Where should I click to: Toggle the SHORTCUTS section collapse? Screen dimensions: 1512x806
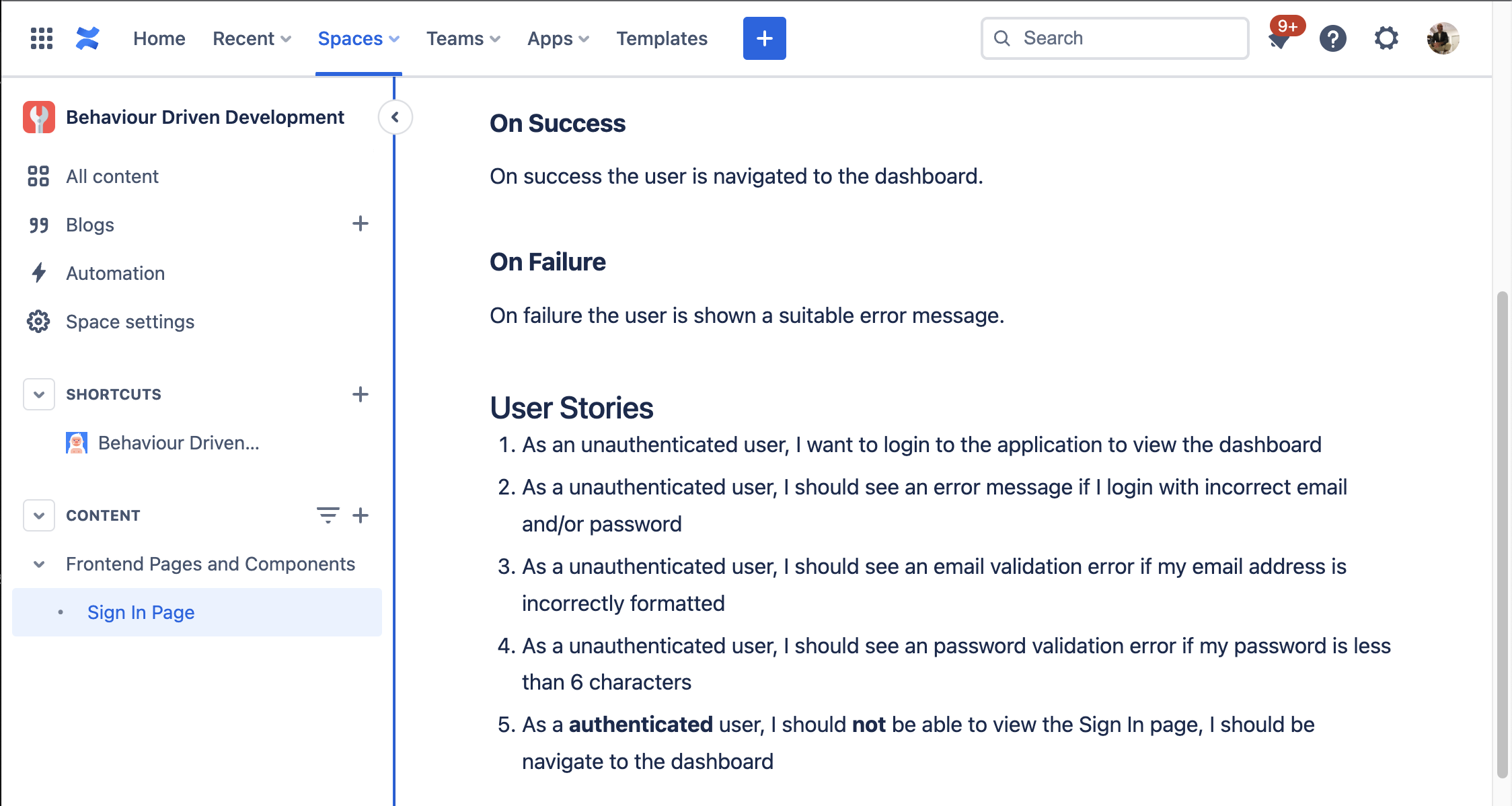[38, 393]
